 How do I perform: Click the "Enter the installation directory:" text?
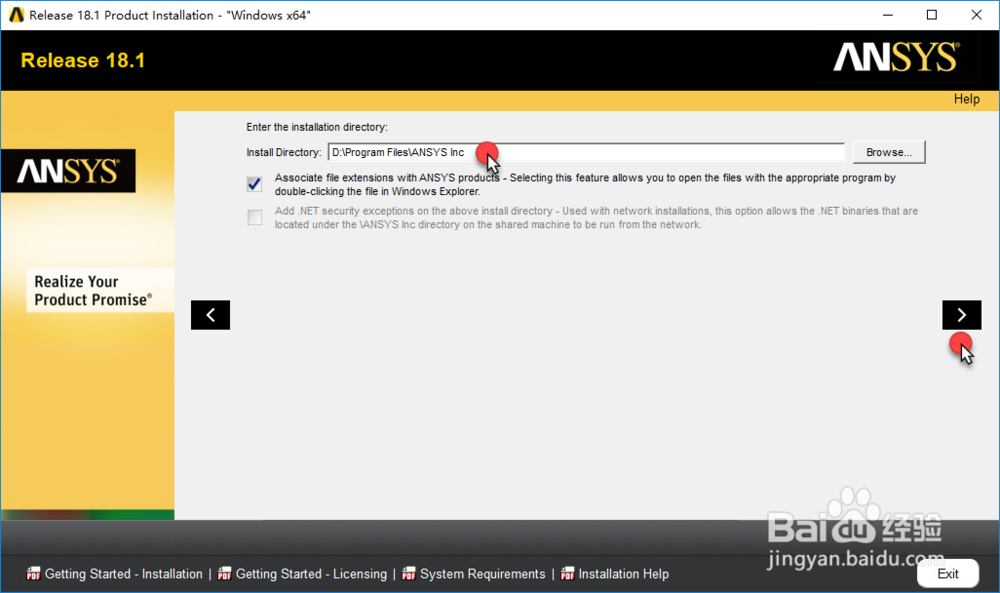click(x=317, y=127)
